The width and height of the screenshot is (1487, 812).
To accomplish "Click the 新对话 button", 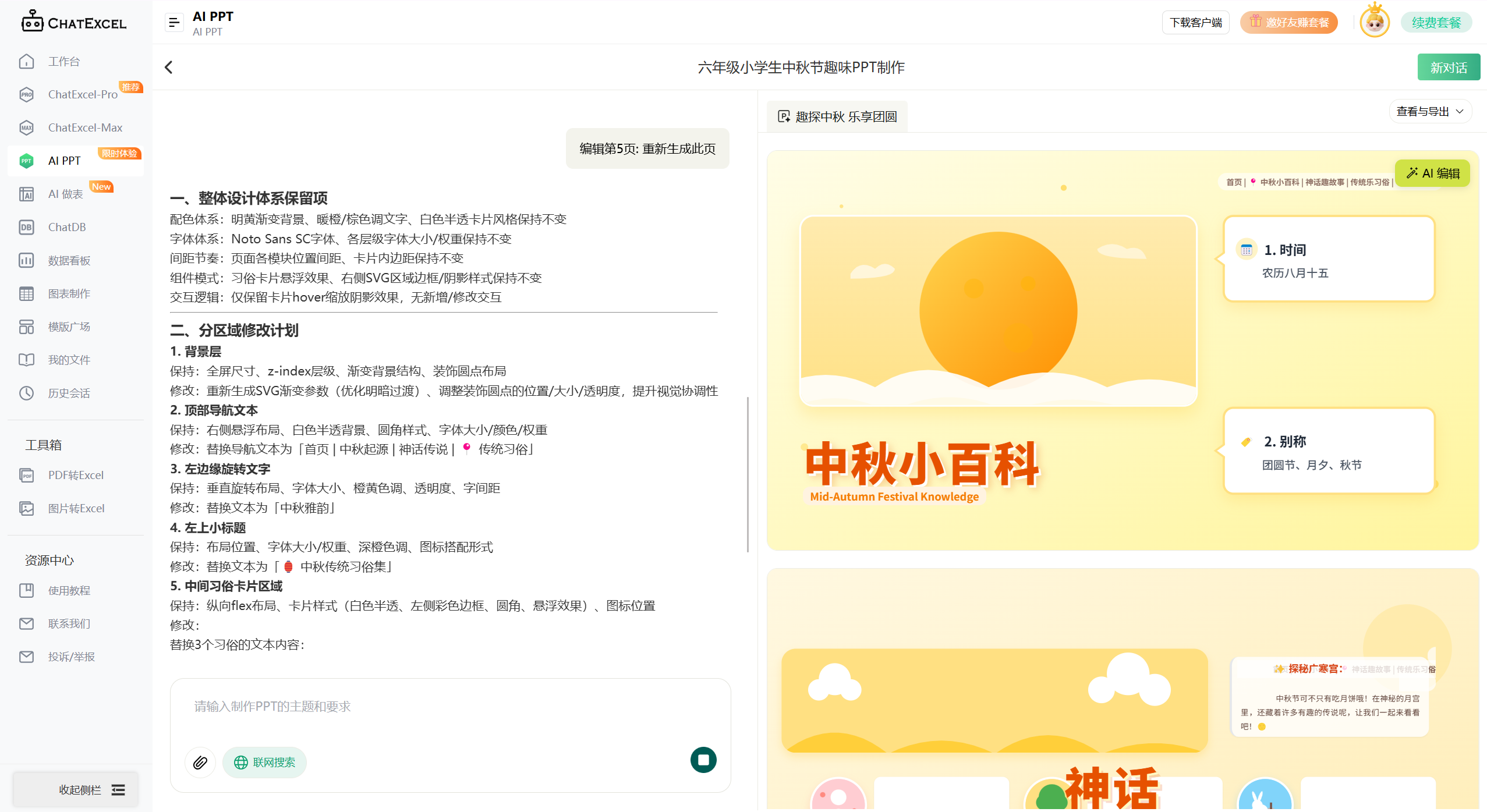I will coord(1448,68).
